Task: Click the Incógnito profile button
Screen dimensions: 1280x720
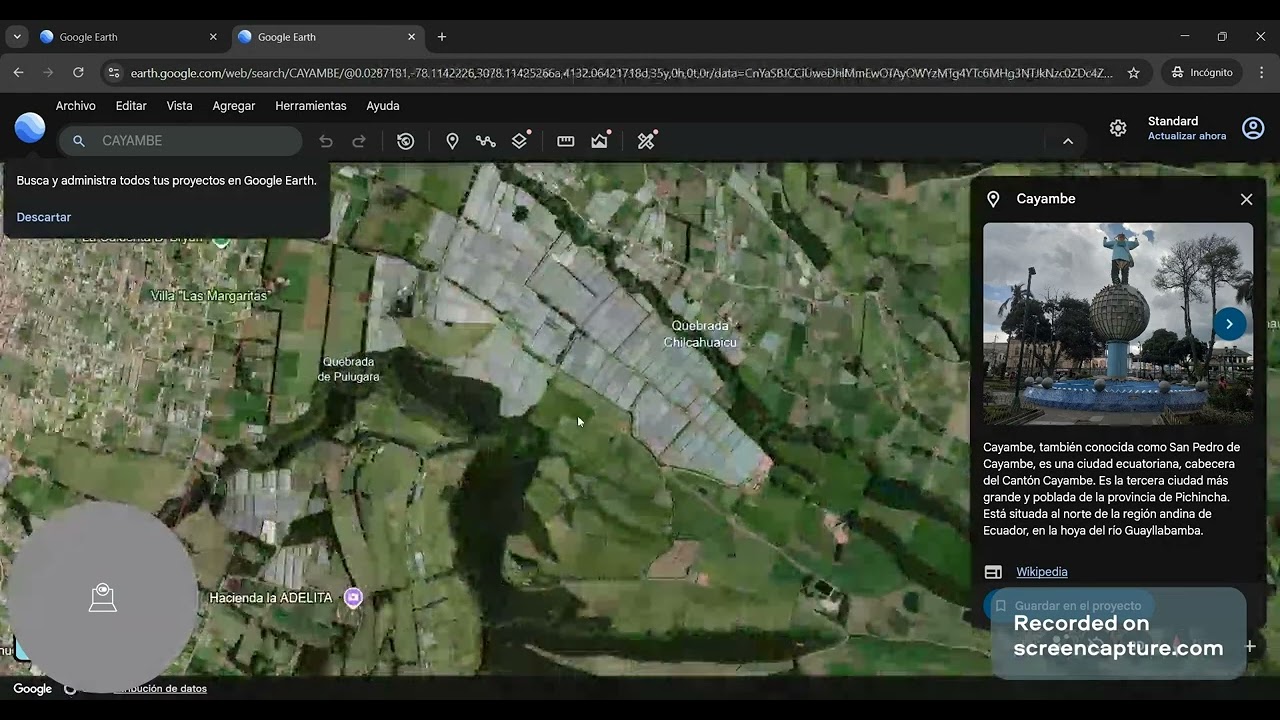Action: click(1202, 73)
